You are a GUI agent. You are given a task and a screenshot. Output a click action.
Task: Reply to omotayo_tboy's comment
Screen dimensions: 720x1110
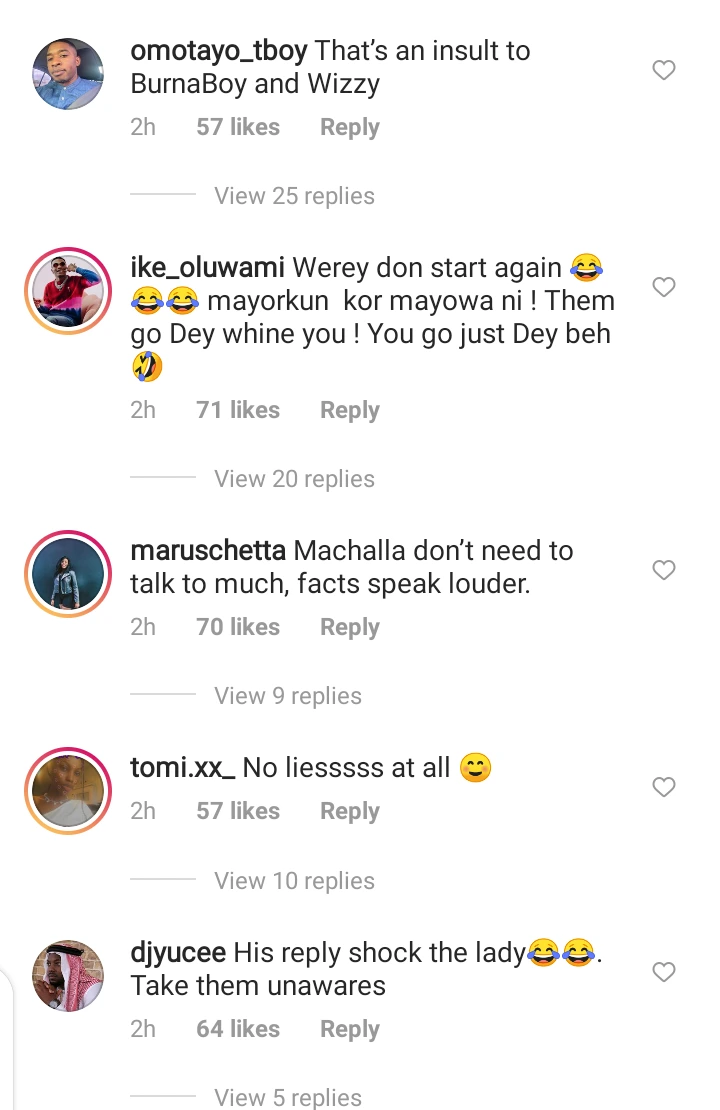pos(349,128)
